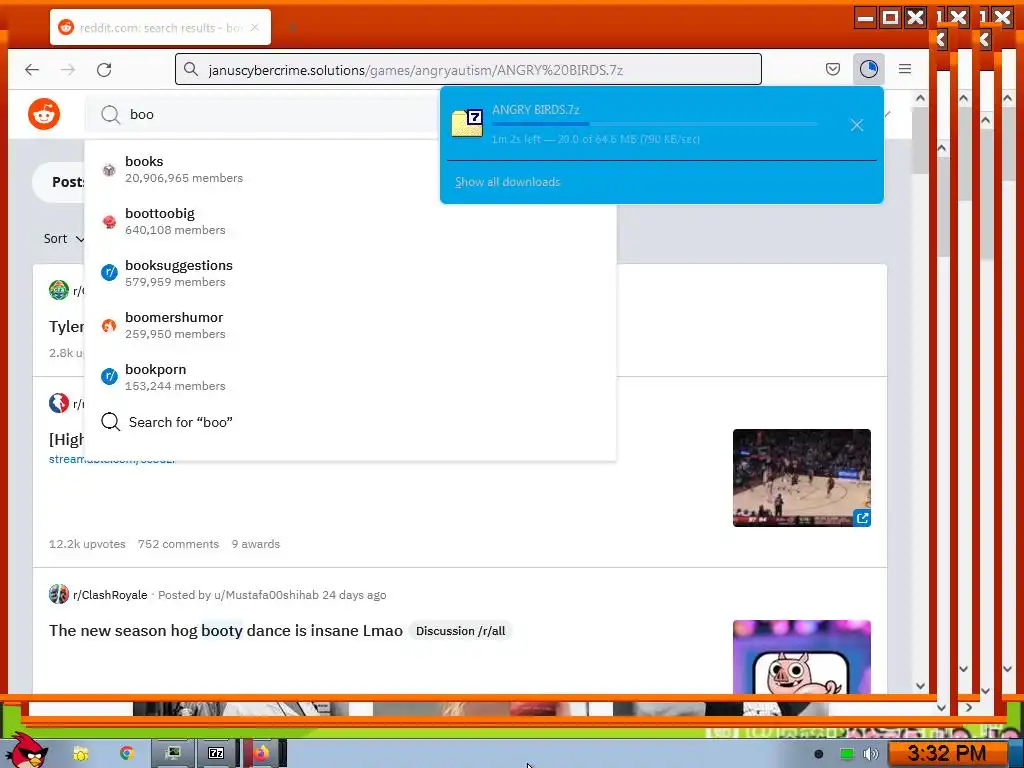Open the basketball highlight video thumbnail
Image resolution: width=1024 pixels, height=768 pixels.
(x=801, y=477)
